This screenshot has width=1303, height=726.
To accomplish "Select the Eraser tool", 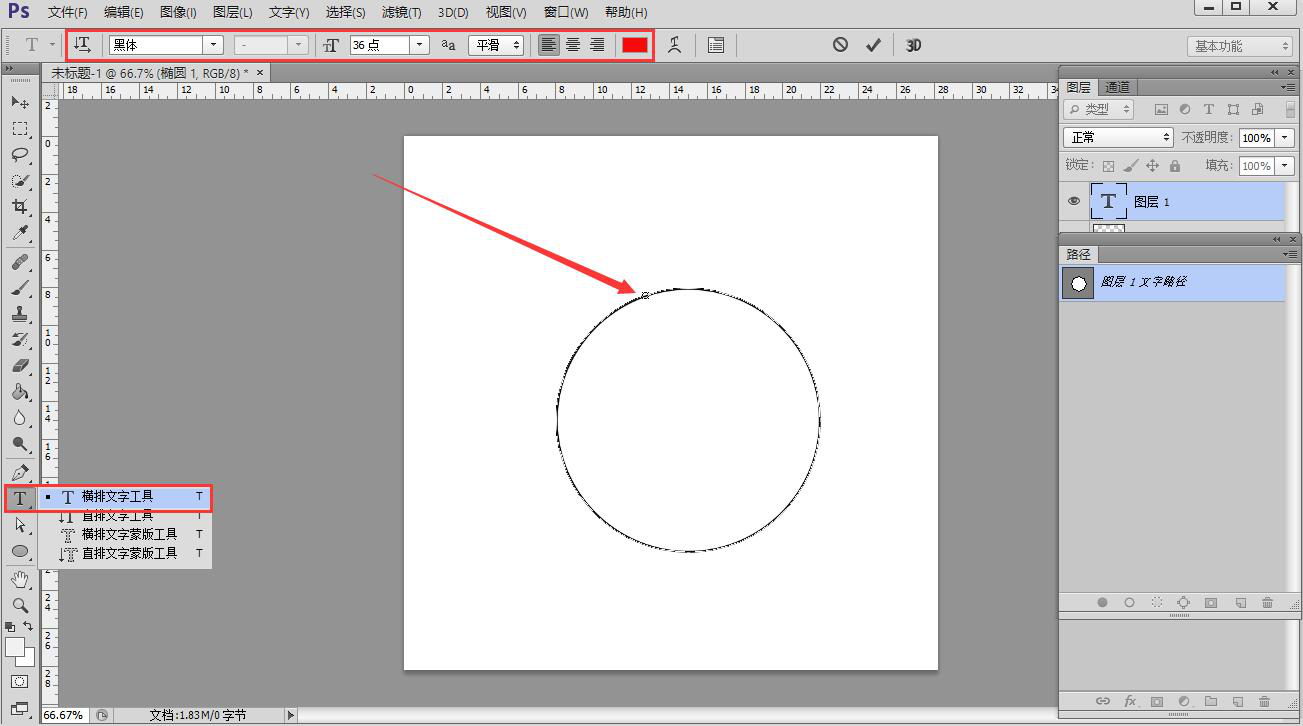I will pyautogui.click(x=19, y=366).
